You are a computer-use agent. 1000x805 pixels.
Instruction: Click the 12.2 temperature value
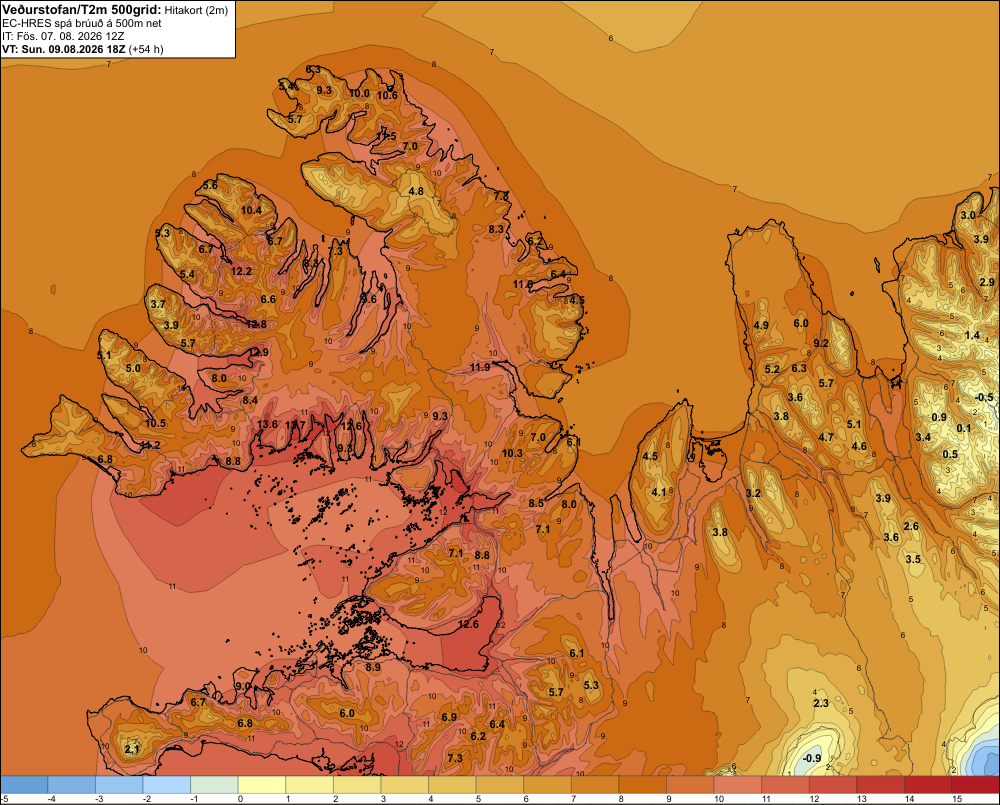click(x=241, y=271)
